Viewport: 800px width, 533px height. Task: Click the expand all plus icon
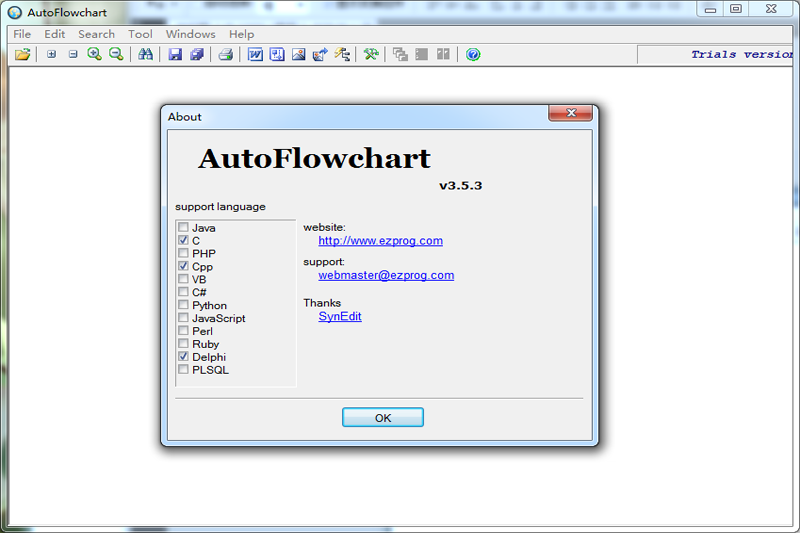[51, 54]
